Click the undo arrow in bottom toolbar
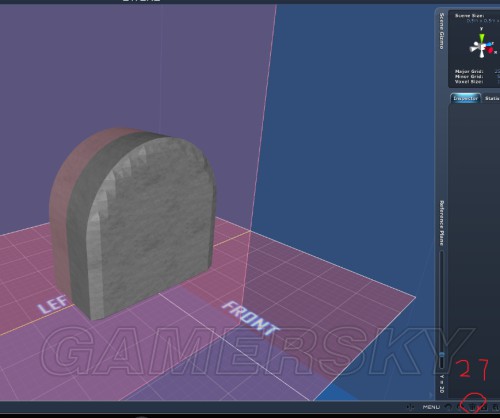 [449, 407]
